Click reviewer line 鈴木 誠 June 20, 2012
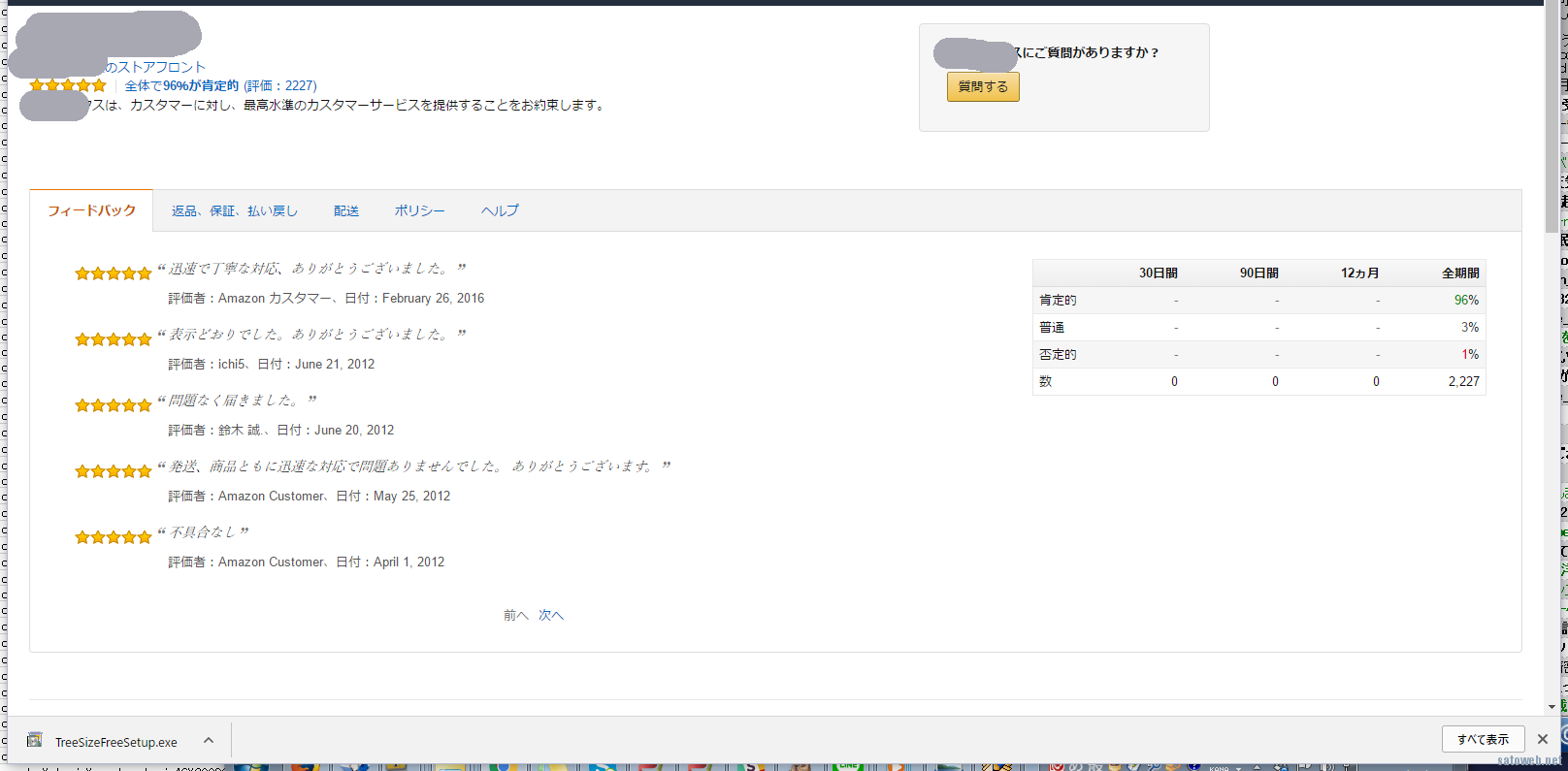Viewport: 1568px width, 771px height. point(281,430)
